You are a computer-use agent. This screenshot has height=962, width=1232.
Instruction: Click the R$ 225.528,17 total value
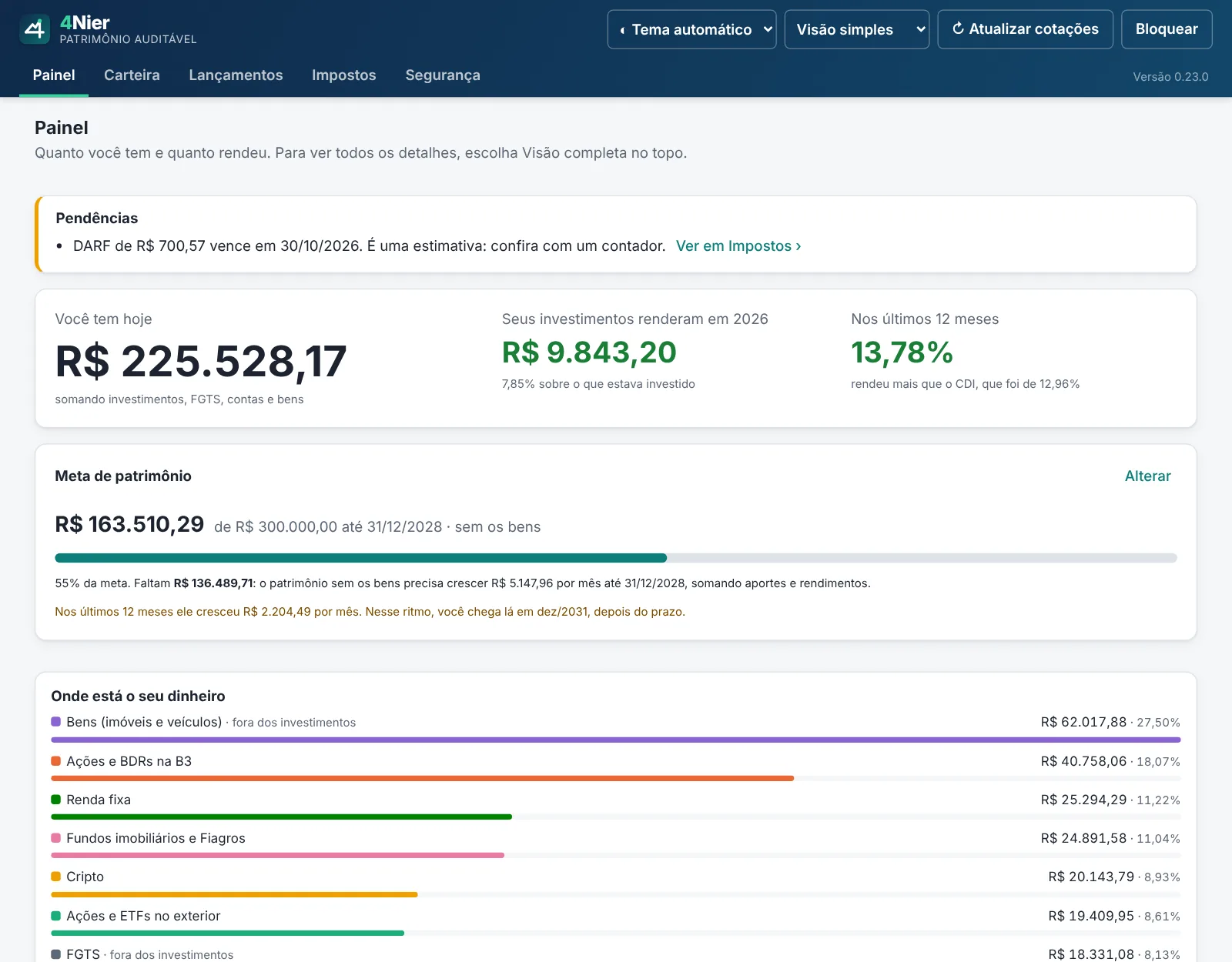tap(201, 361)
